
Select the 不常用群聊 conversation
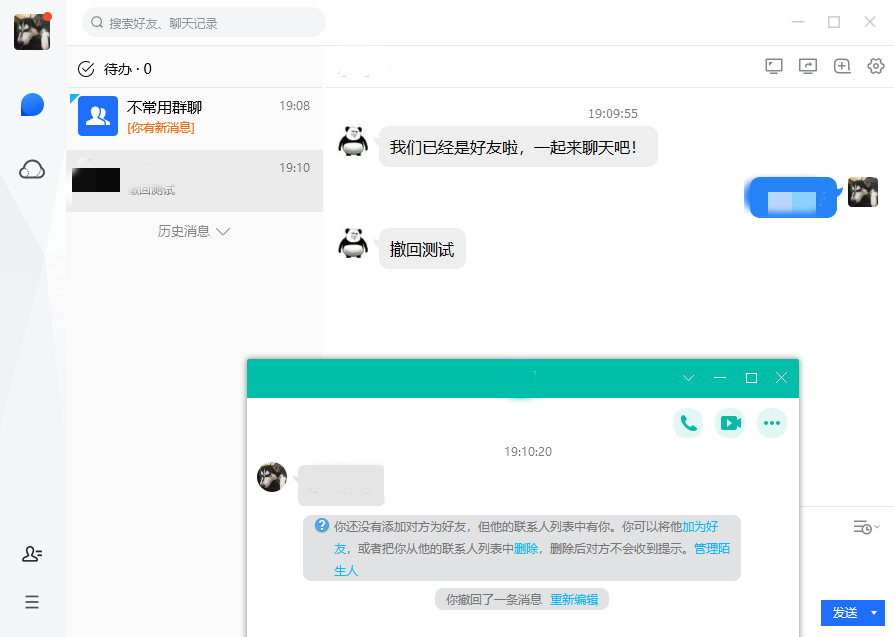[194, 117]
